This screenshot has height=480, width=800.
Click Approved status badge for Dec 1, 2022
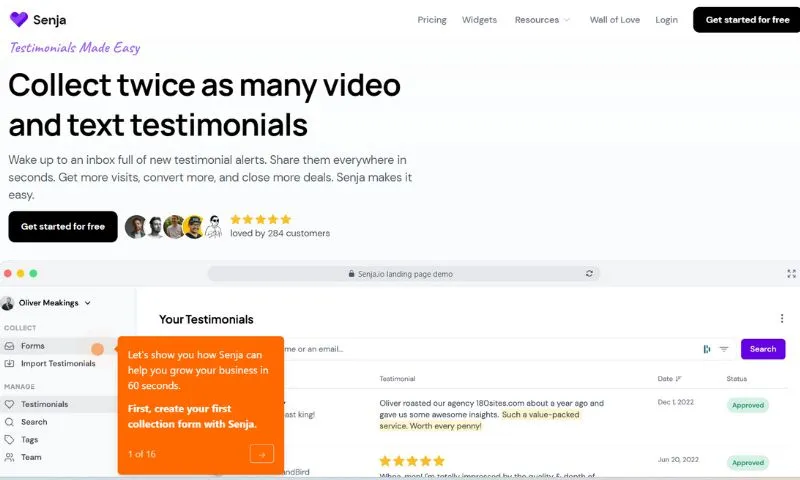[x=747, y=406]
